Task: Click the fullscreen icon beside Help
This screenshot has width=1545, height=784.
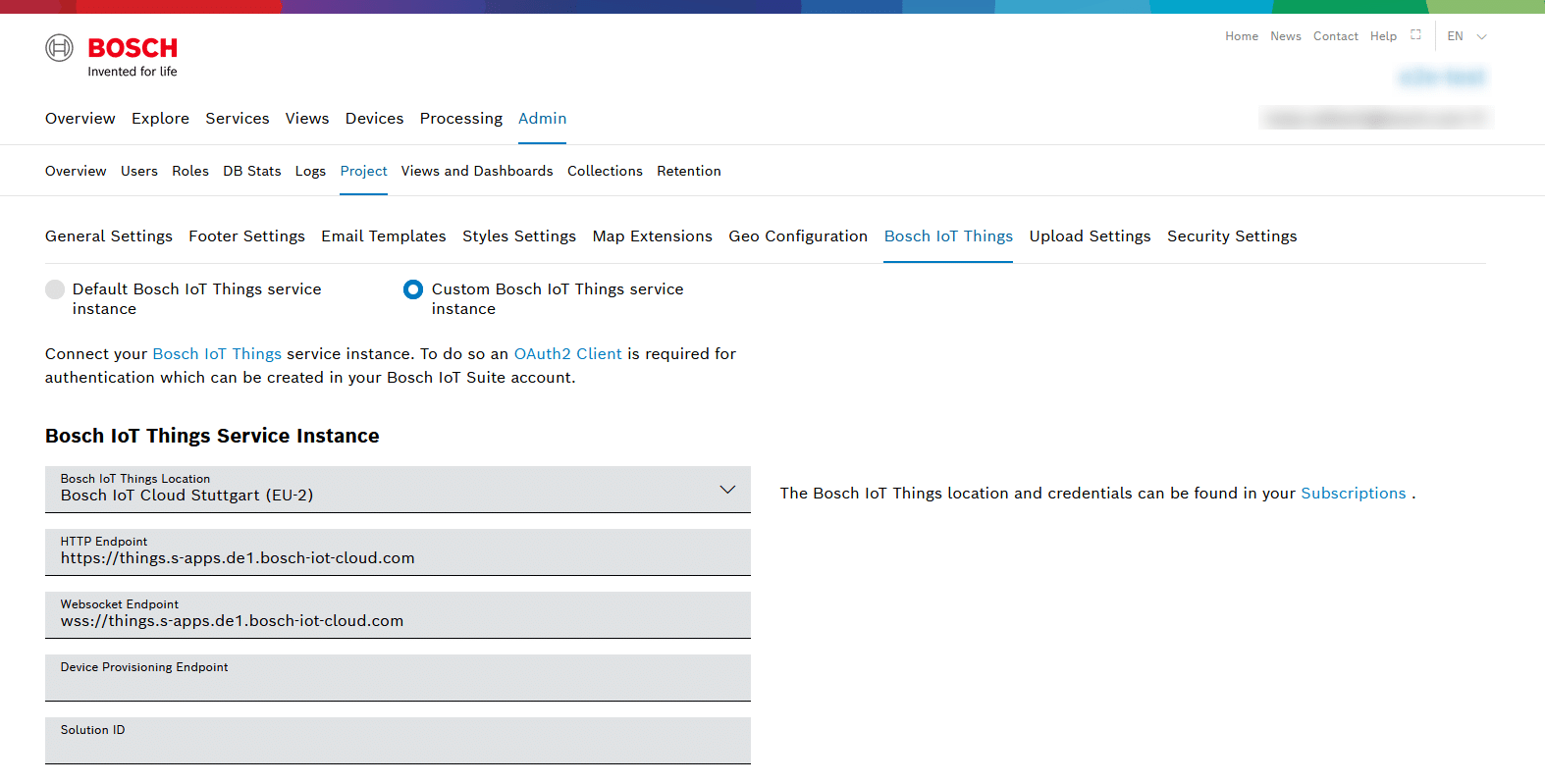Action: (1415, 34)
